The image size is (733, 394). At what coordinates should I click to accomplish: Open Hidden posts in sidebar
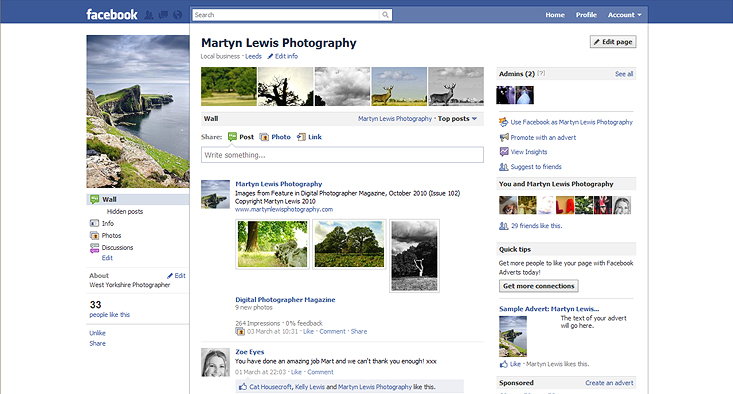coord(125,212)
